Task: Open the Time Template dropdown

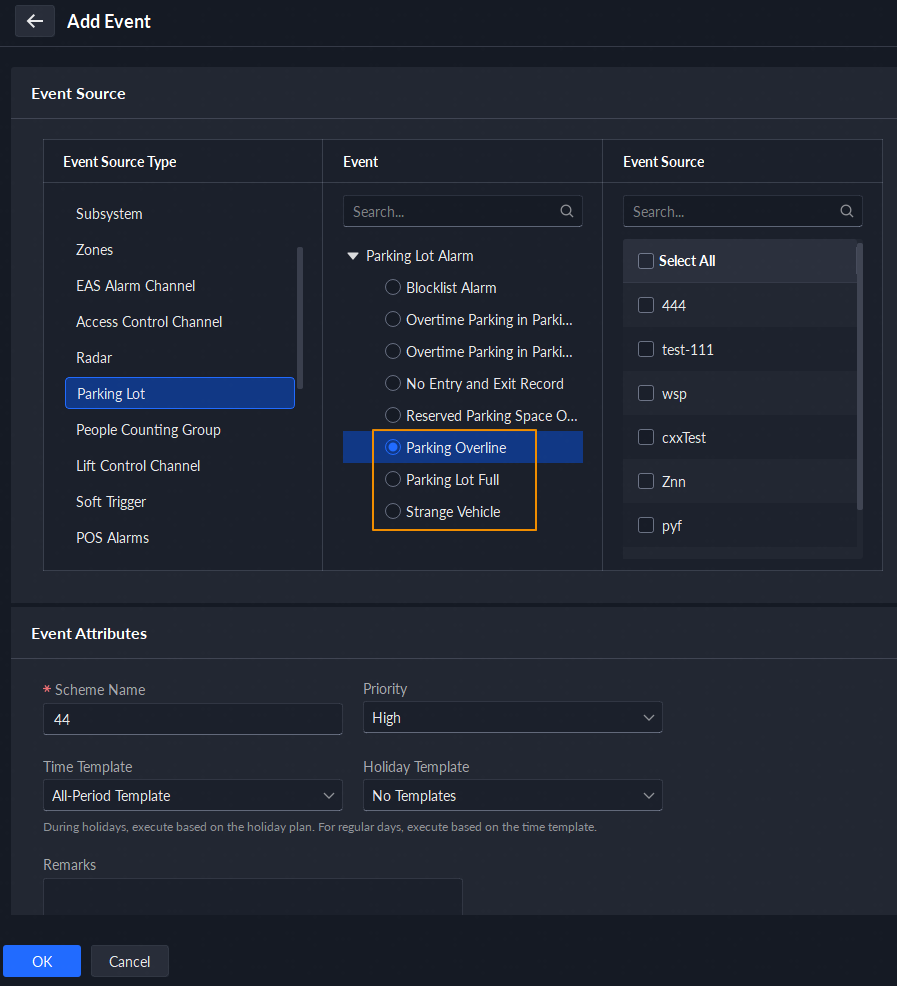Action: (x=192, y=796)
